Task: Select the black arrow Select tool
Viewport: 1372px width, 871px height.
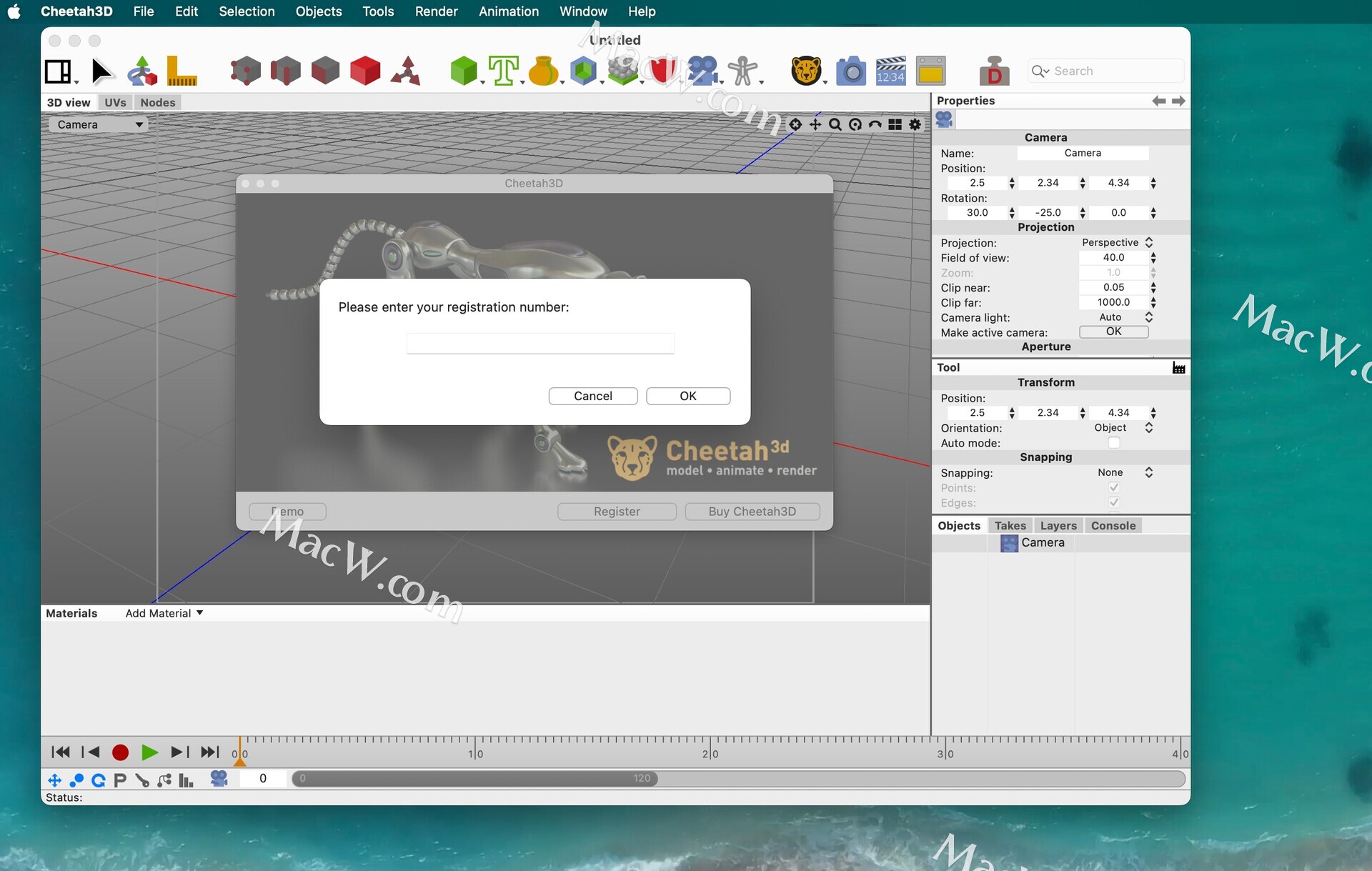Action: 102,71
